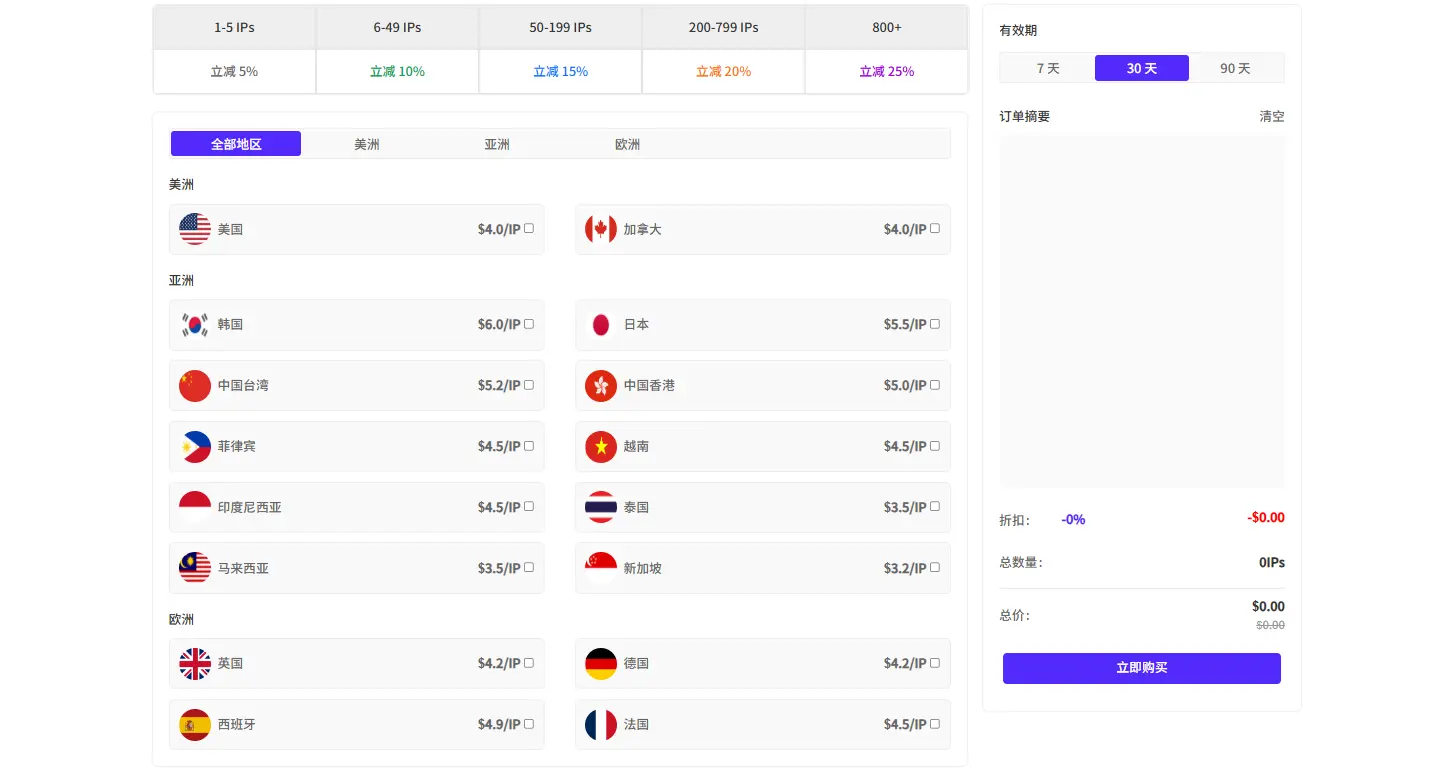Tick the 新加坡 $3.2/IP checkbox

pyautogui.click(x=935, y=567)
